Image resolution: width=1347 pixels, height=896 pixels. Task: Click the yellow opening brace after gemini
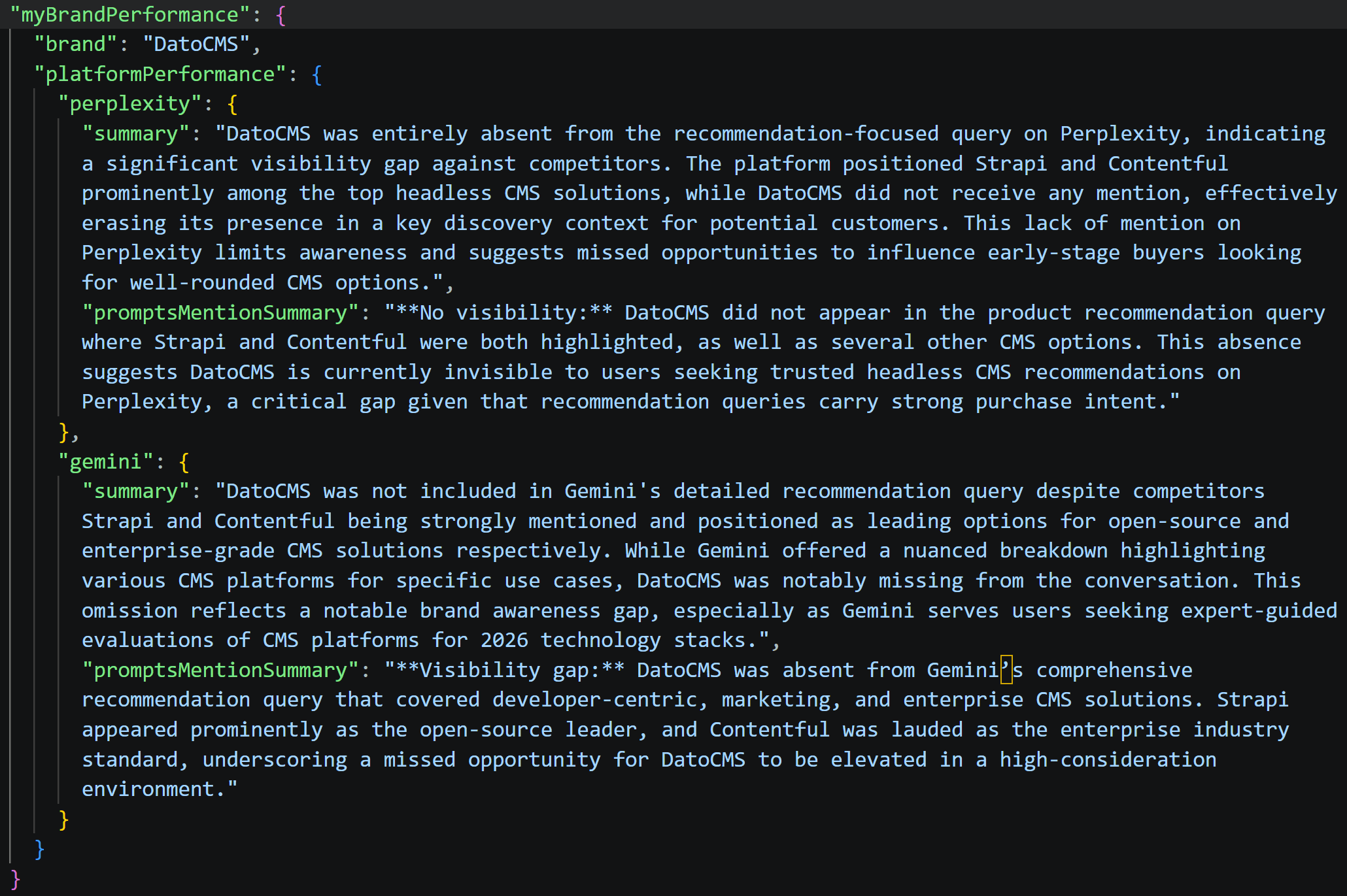(184, 462)
